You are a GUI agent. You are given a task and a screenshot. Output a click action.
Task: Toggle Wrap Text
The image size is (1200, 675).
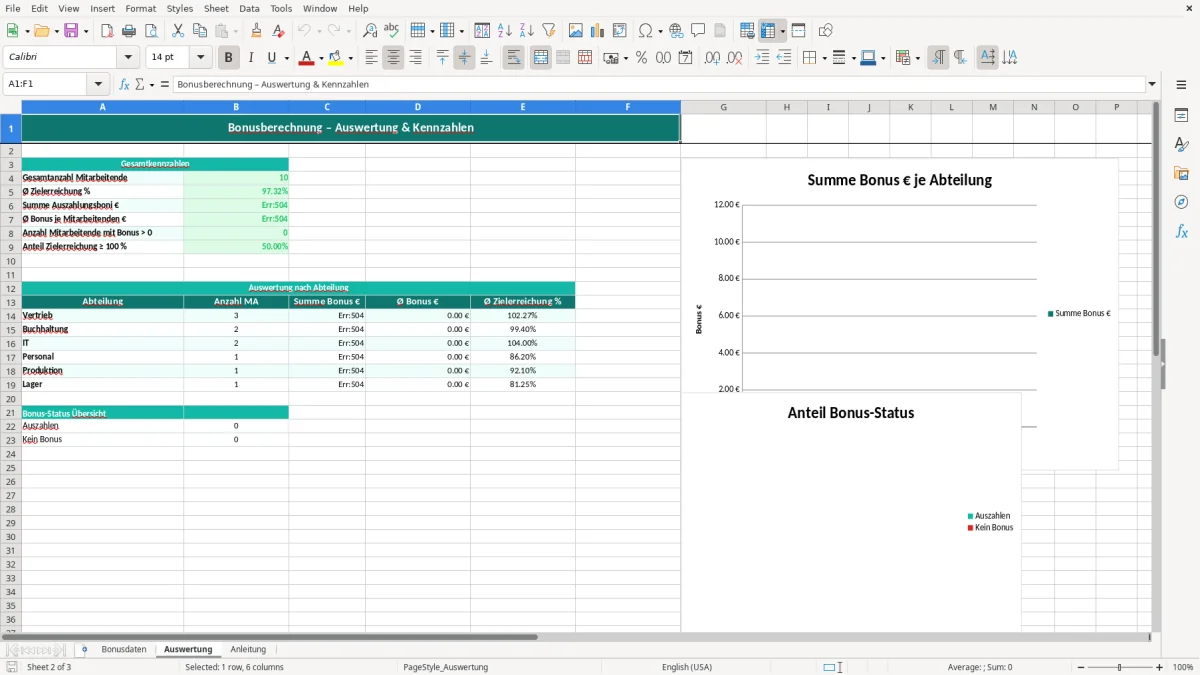(x=514, y=58)
